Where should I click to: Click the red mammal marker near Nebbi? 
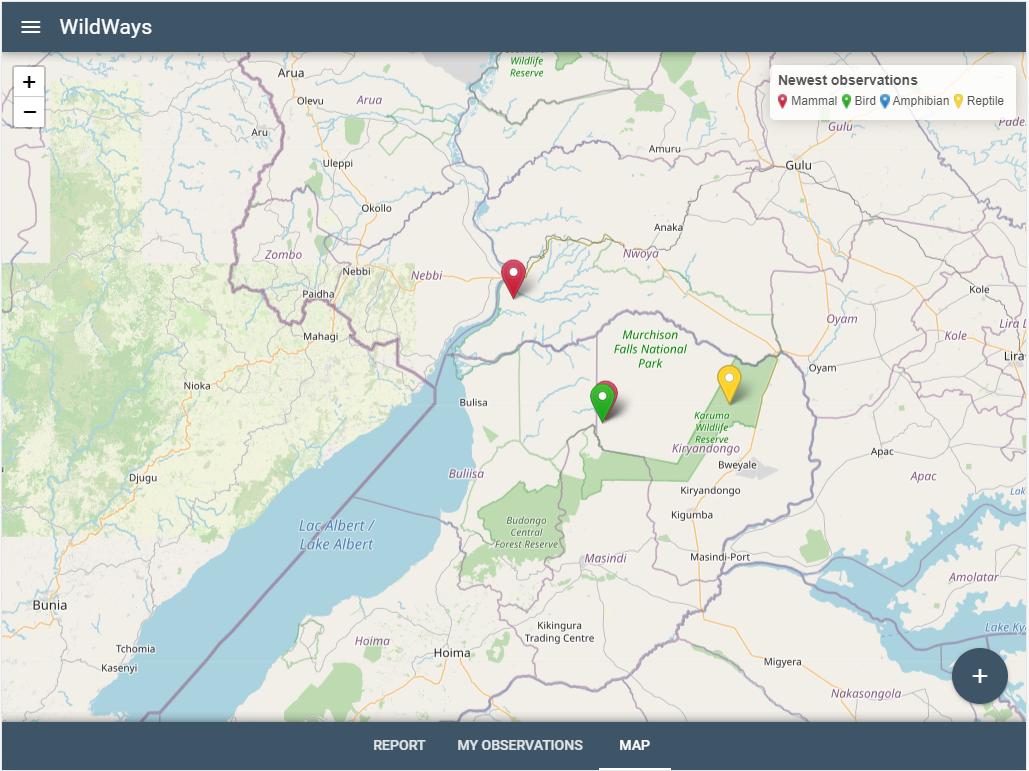click(x=513, y=277)
